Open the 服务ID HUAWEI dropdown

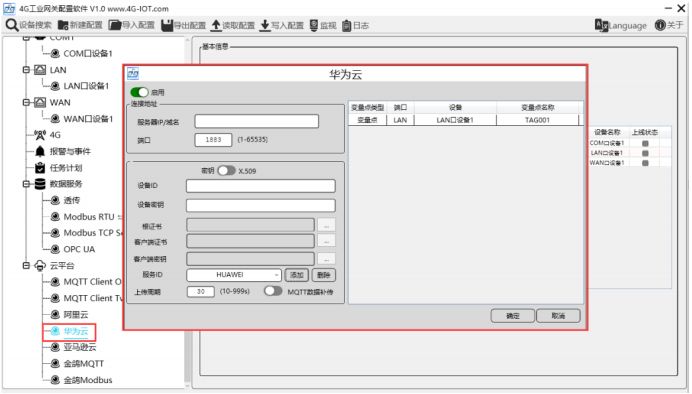point(234,274)
